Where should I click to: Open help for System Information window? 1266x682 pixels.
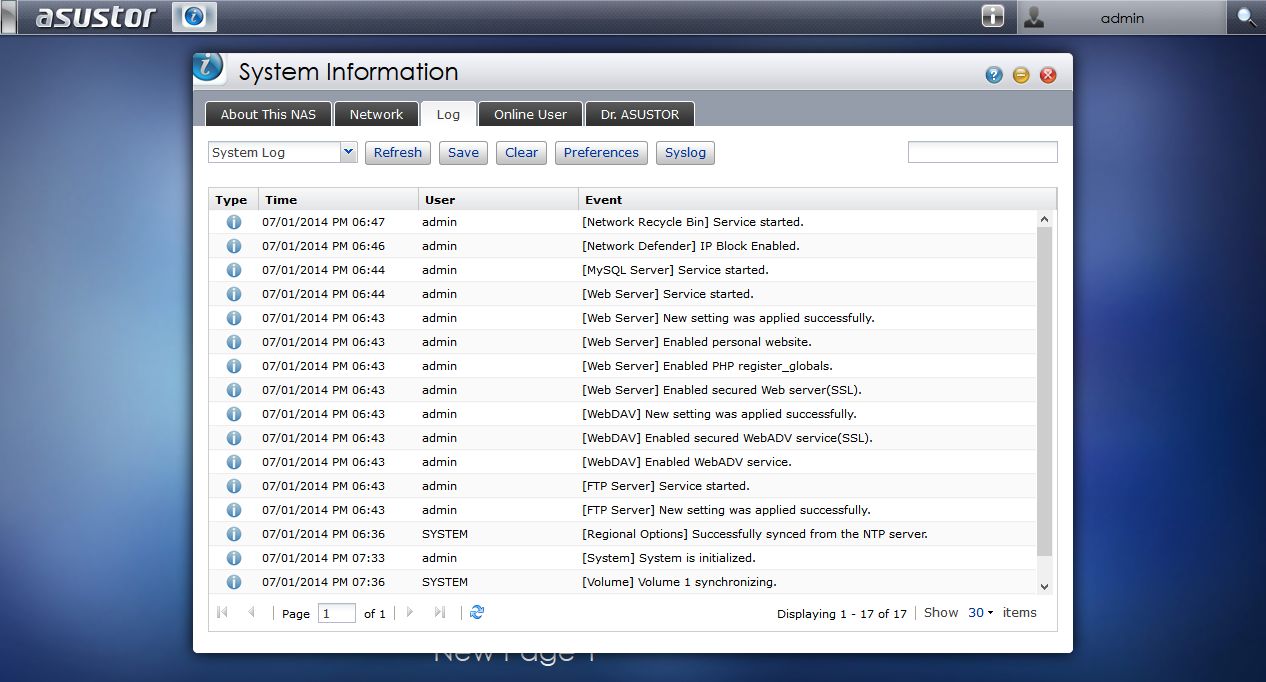pos(994,75)
